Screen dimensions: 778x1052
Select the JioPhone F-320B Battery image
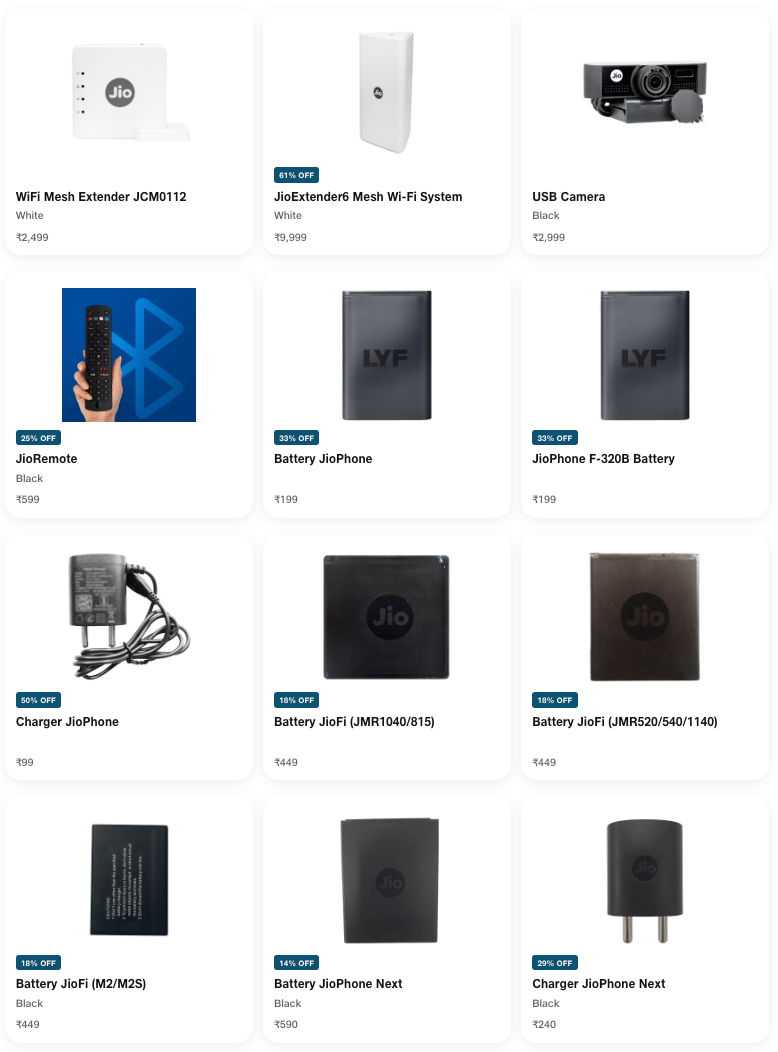(x=645, y=355)
